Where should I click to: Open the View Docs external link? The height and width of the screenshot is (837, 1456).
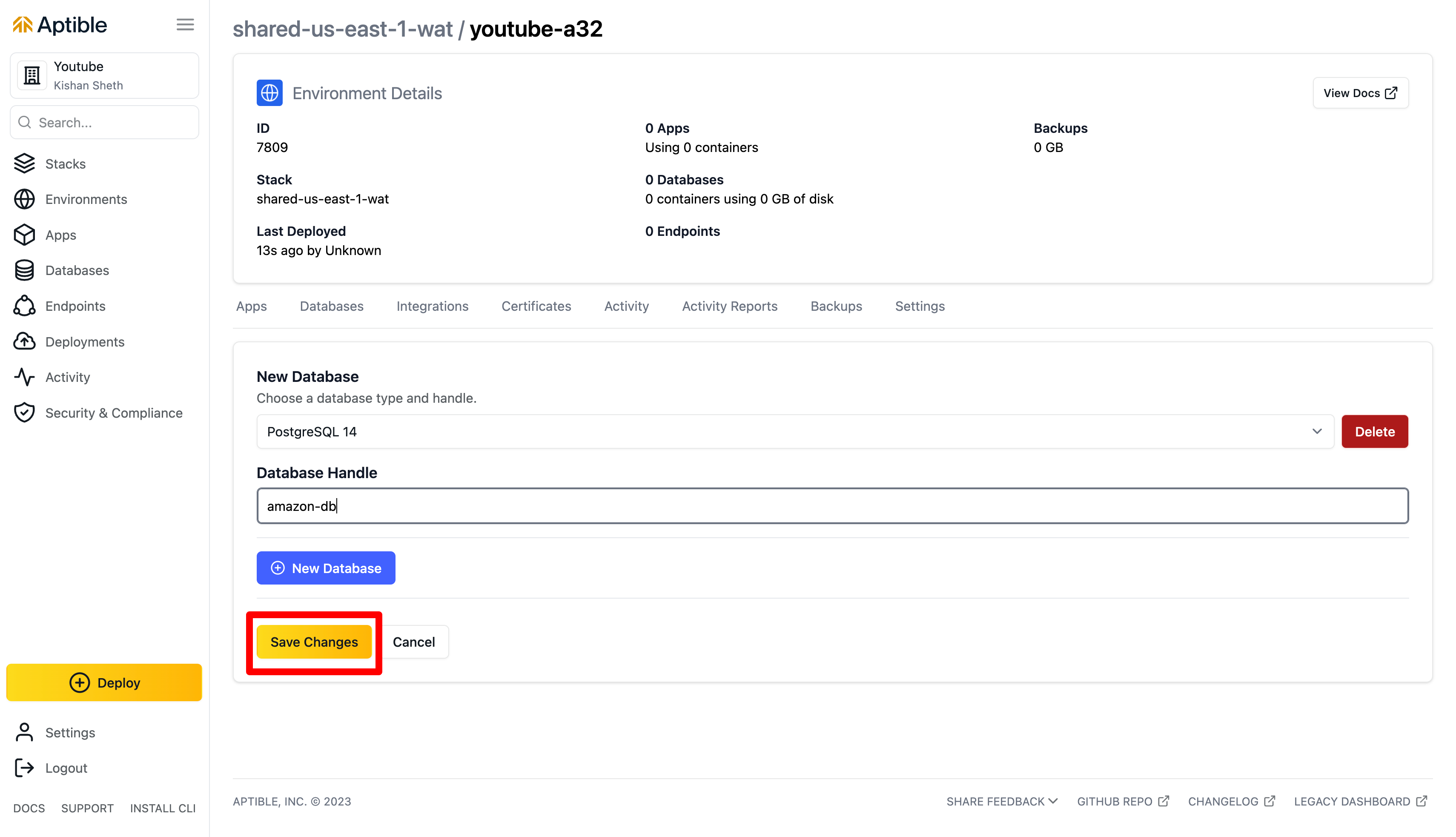pos(1360,93)
